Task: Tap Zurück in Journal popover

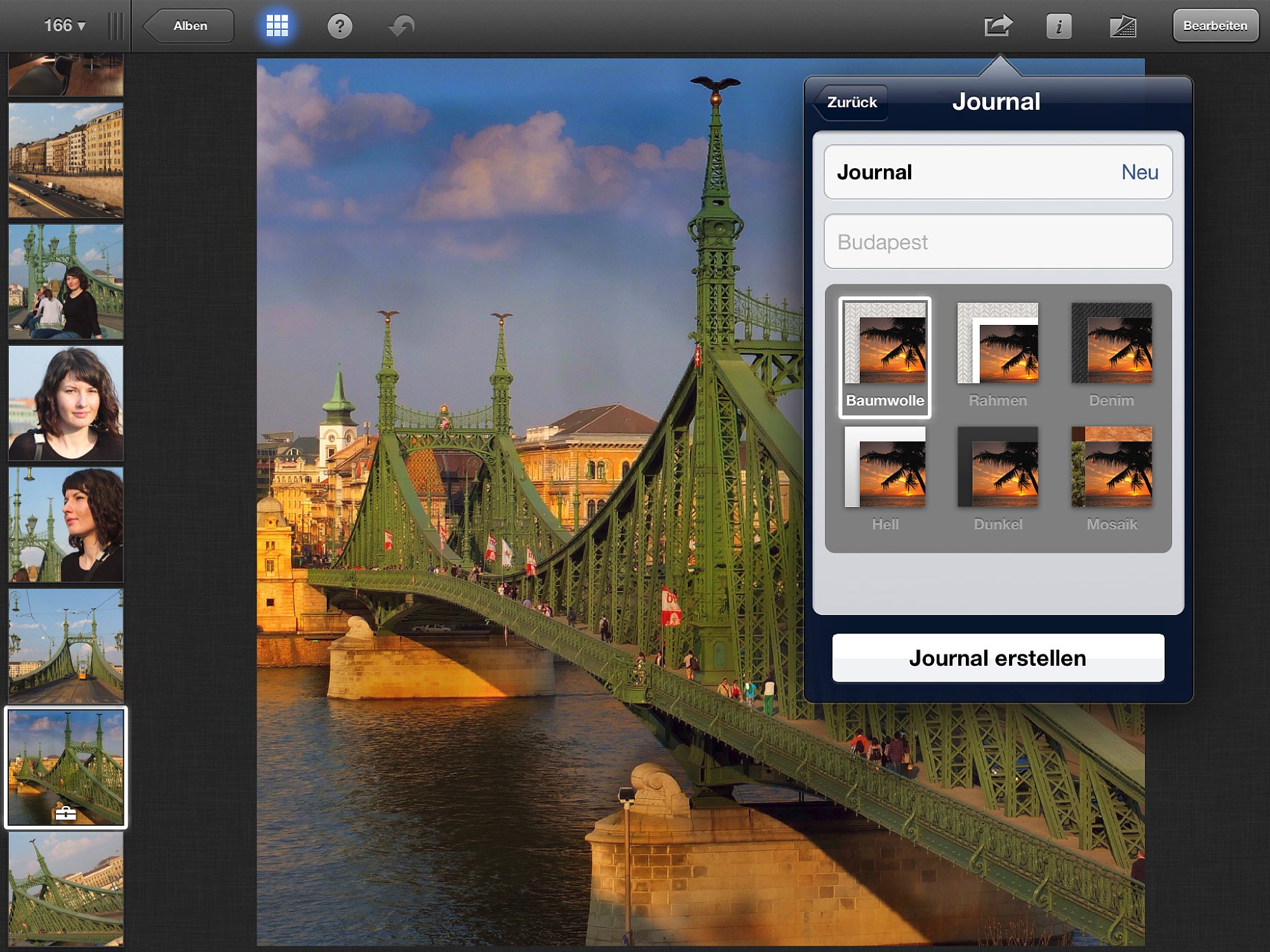Action: pos(850,102)
